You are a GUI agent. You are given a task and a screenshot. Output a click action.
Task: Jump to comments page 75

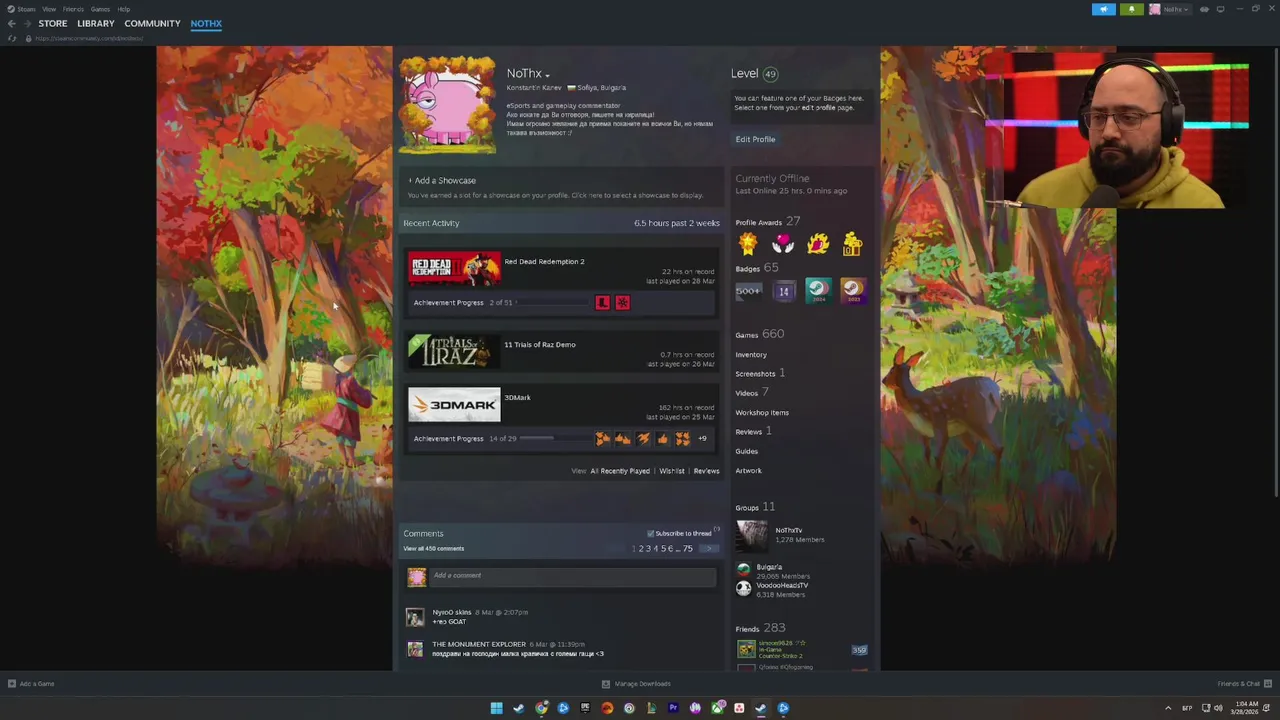click(687, 548)
